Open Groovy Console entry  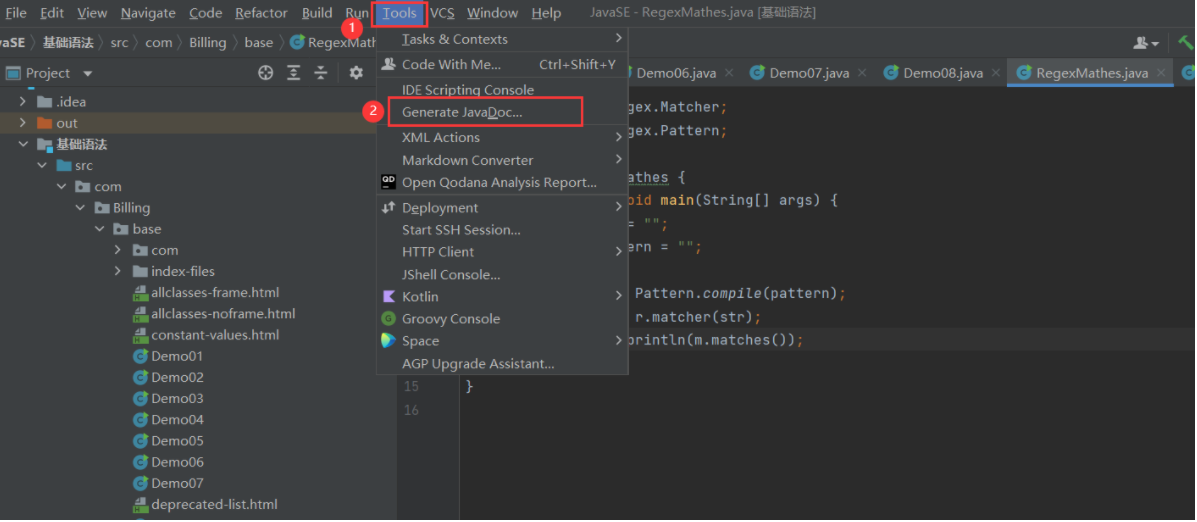tap(502, 319)
